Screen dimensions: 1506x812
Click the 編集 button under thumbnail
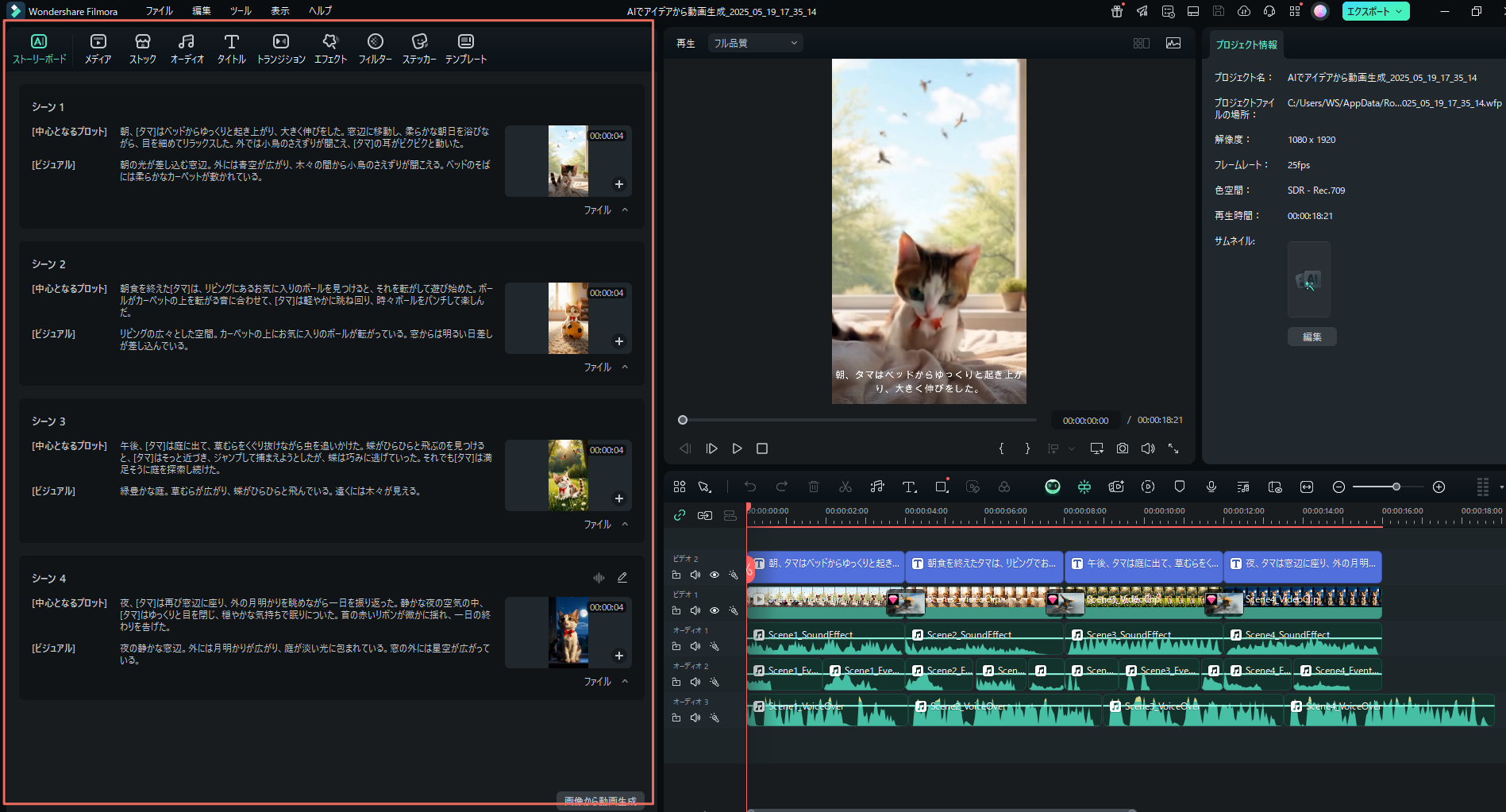click(1311, 337)
